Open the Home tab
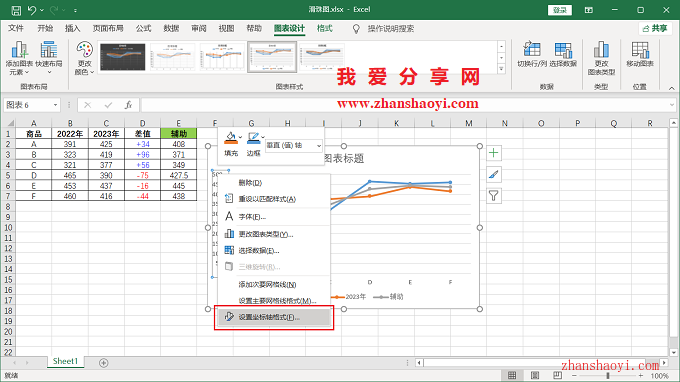 tap(45, 29)
